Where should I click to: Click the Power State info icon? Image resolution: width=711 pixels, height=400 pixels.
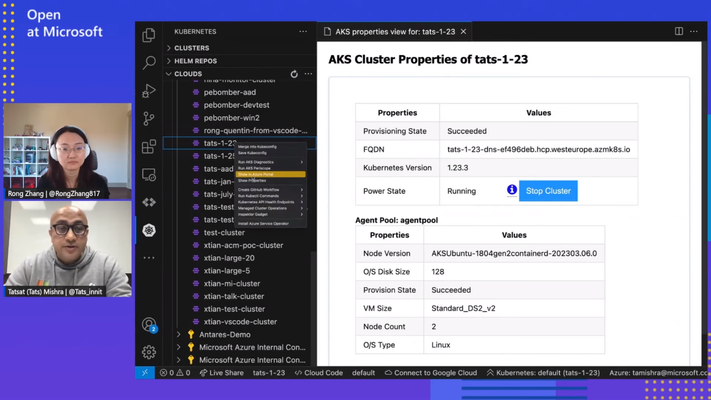click(x=511, y=190)
